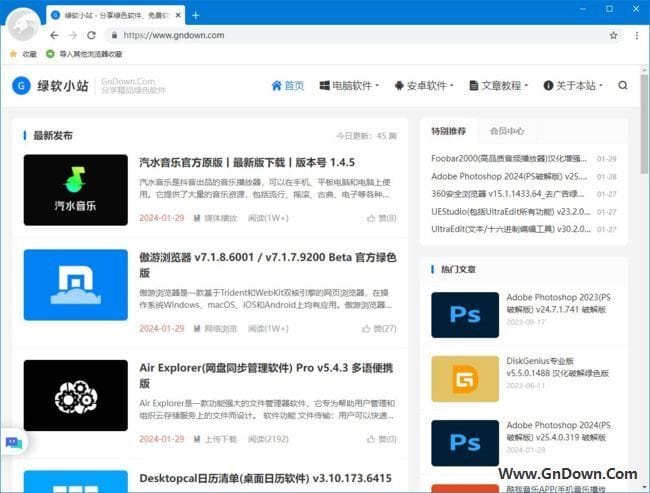Click the floating chat bubble icon
The height and width of the screenshot is (493, 650).
14,443
